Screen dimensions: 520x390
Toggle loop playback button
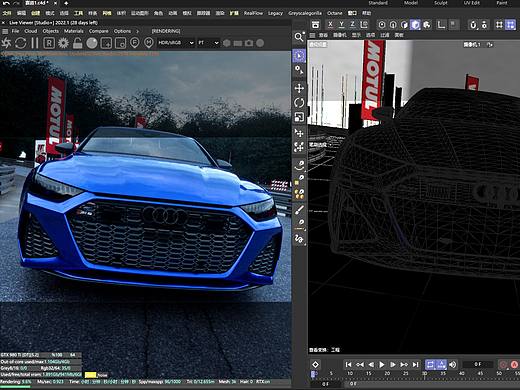click(x=430, y=365)
